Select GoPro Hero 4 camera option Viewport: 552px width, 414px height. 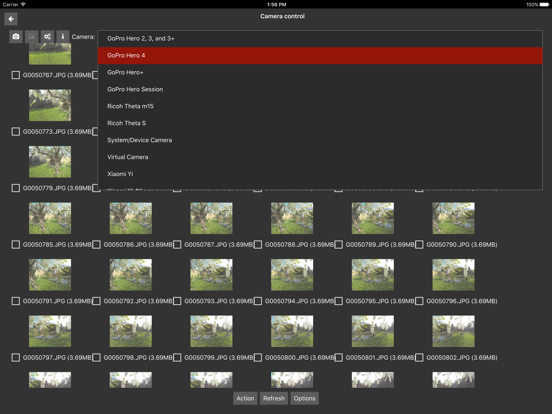tap(320, 56)
